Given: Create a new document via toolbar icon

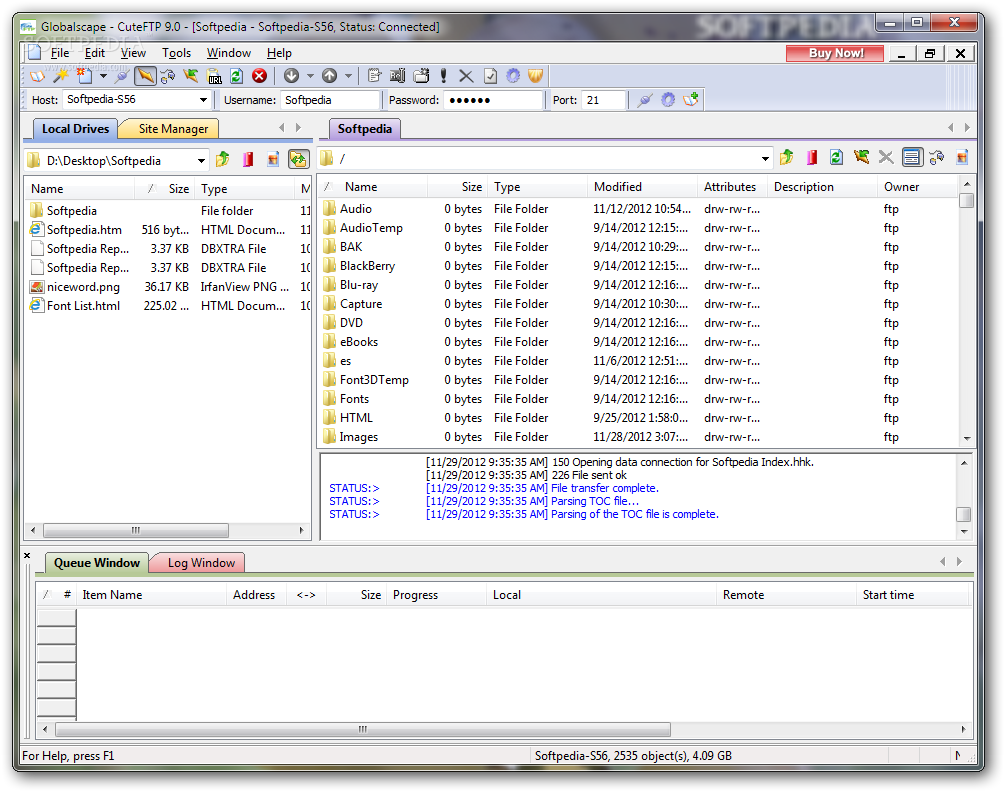Looking at the screenshot, I should click(84, 76).
